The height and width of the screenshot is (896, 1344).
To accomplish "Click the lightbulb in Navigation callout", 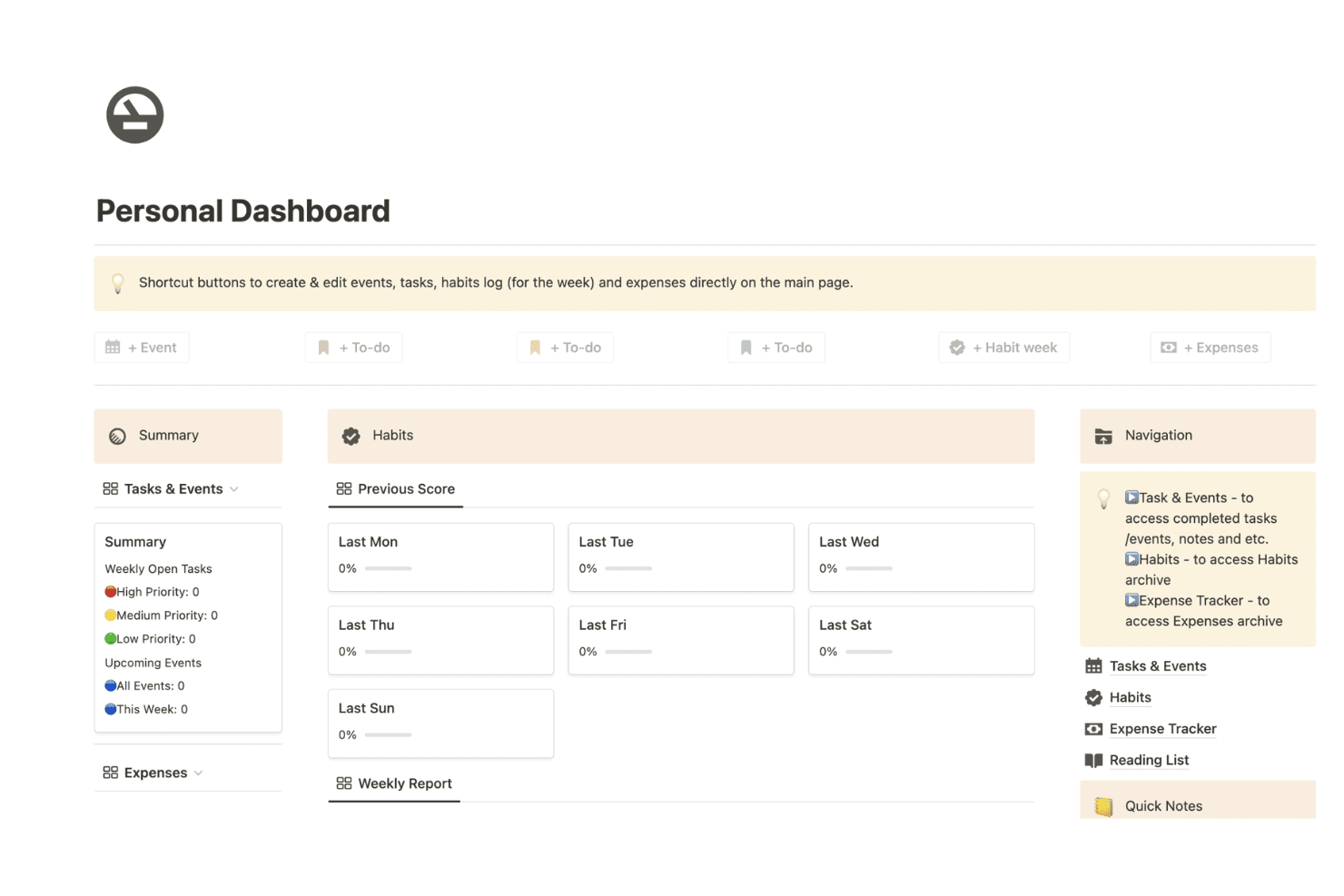I will tap(1104, 499).
